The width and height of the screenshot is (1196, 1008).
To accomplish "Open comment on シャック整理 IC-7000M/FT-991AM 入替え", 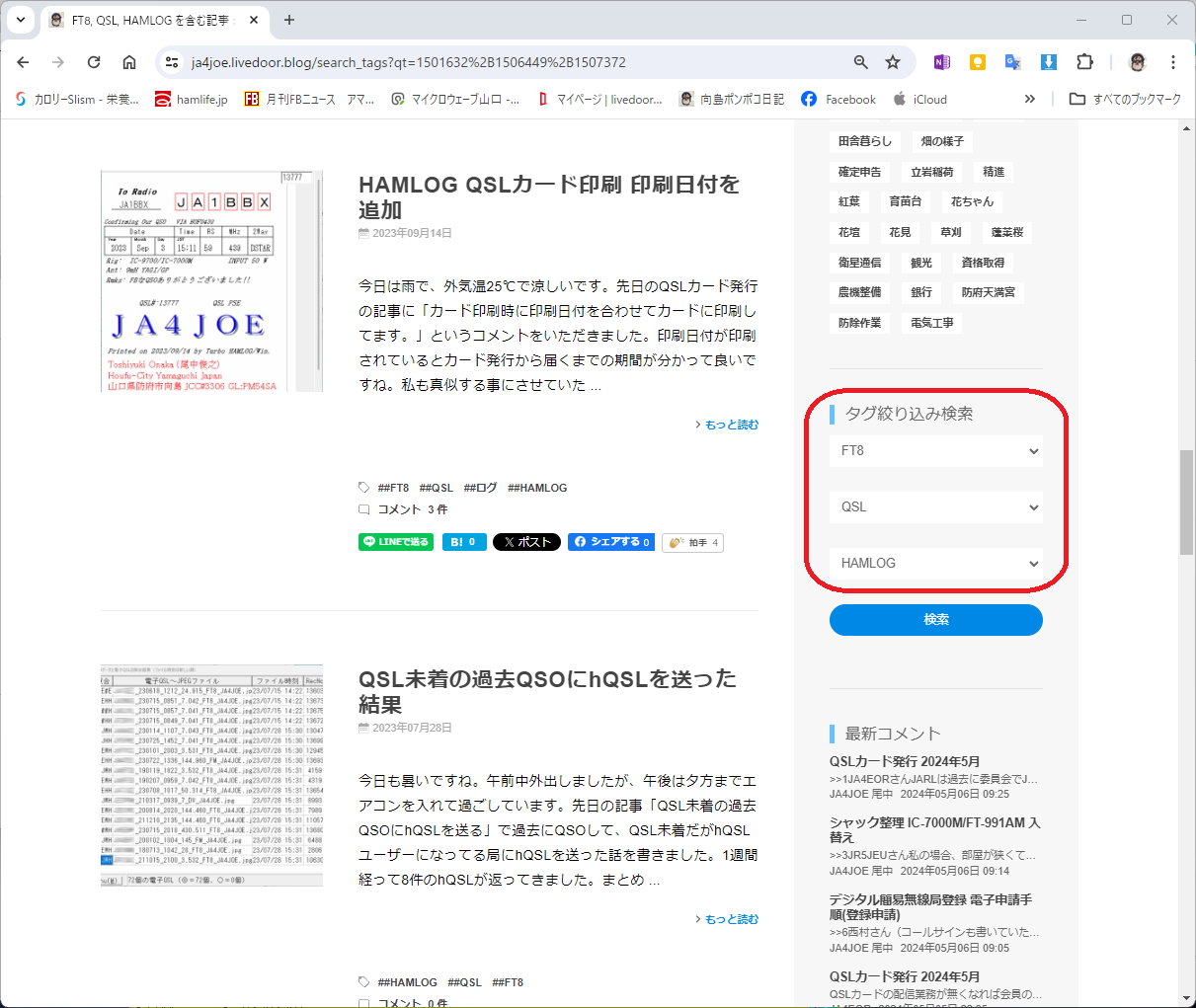I will point(934,829).
